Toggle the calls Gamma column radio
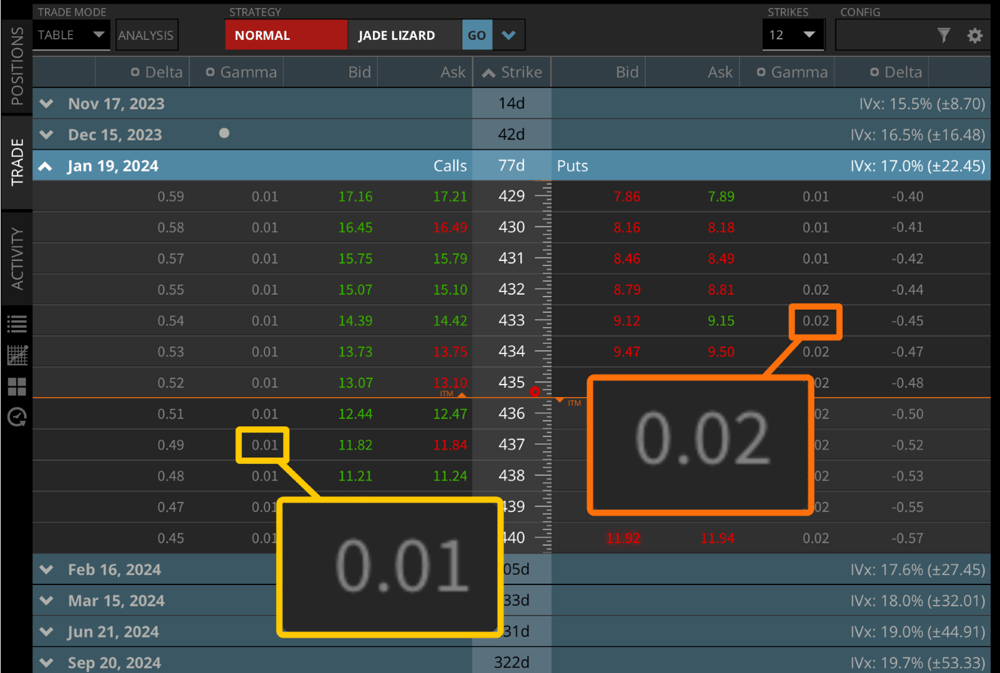The image size is (1000, 673). click(x=210, y=72)
